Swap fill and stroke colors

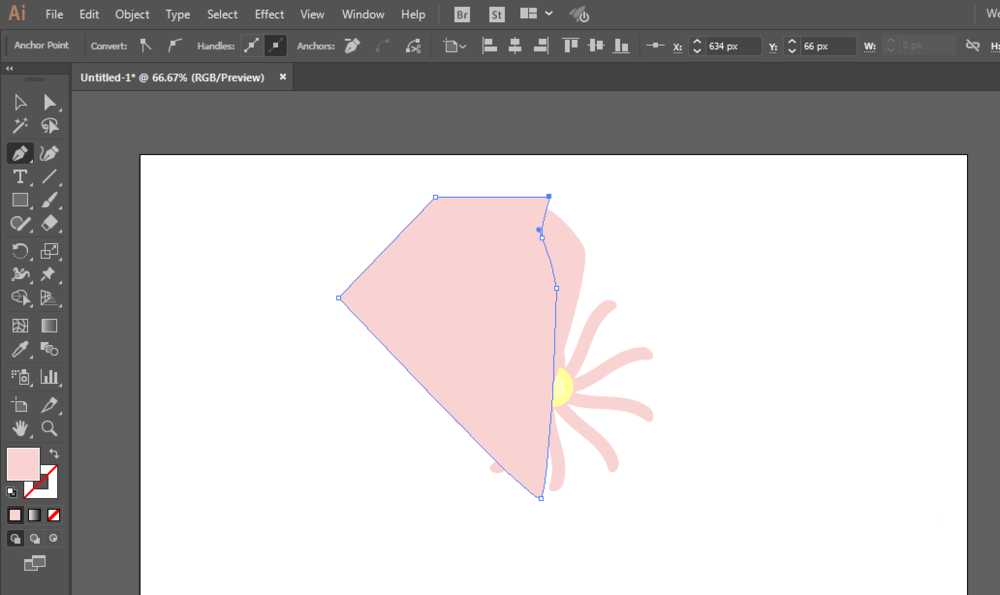pyautogui.click(x=54, y=454)
